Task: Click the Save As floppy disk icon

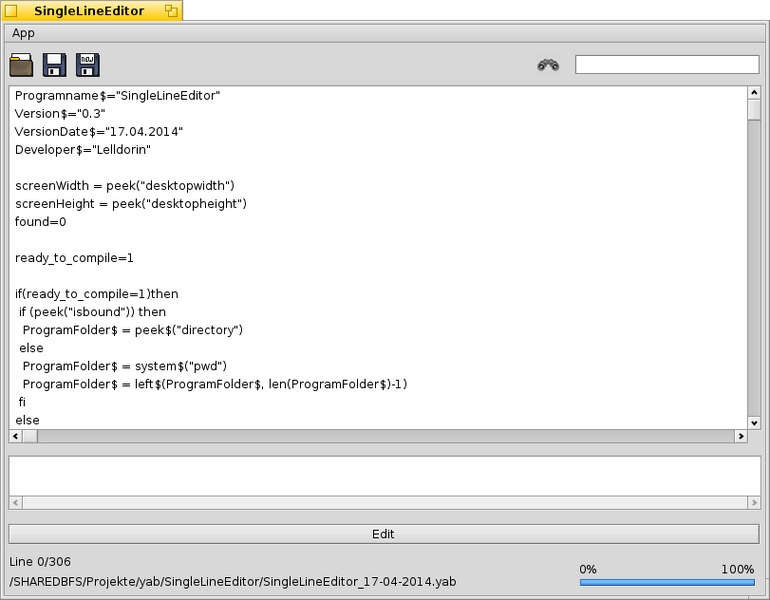Action: coord(87,65)
